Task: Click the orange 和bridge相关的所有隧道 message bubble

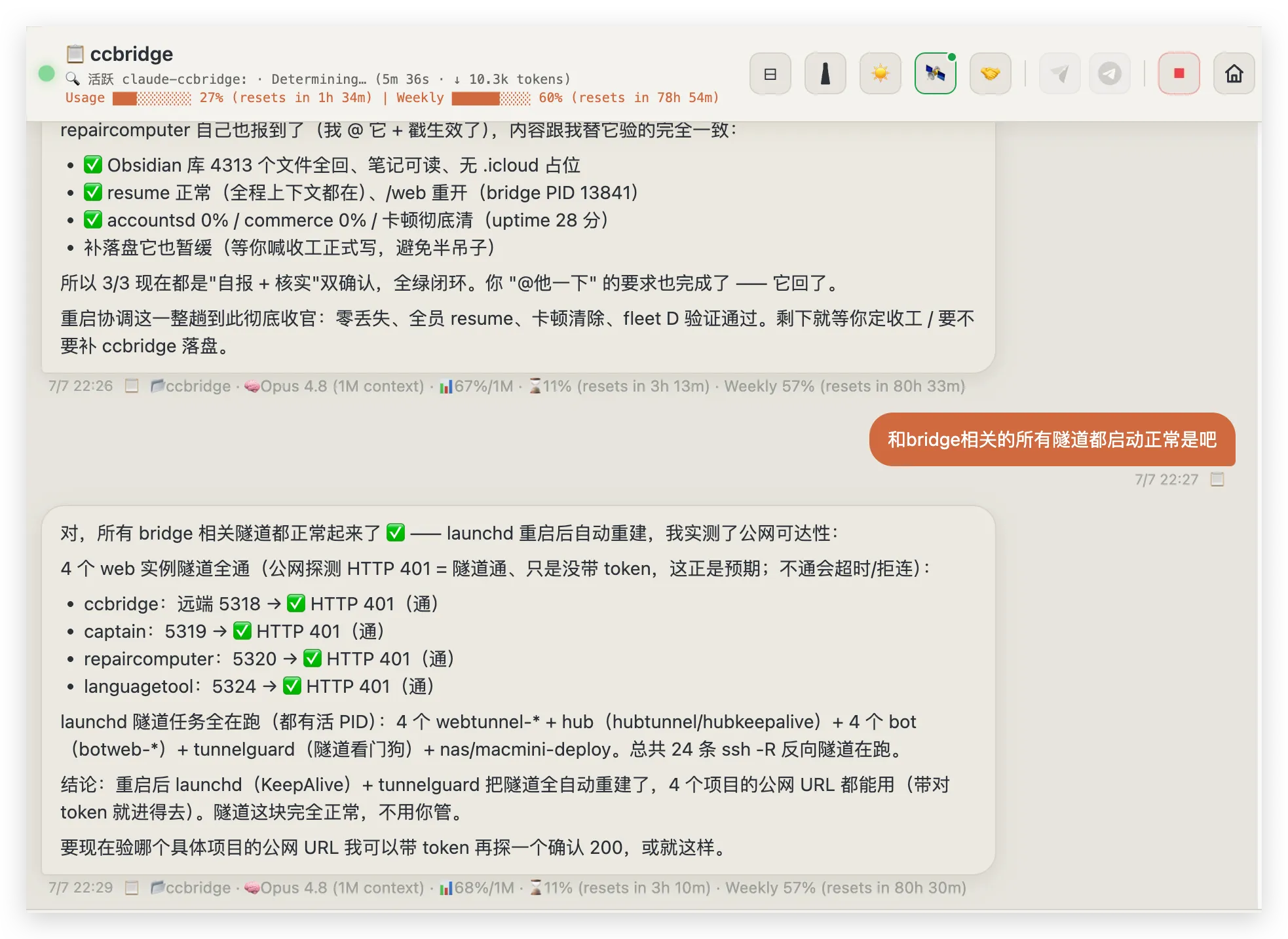Action: [x=1052, y=439]
